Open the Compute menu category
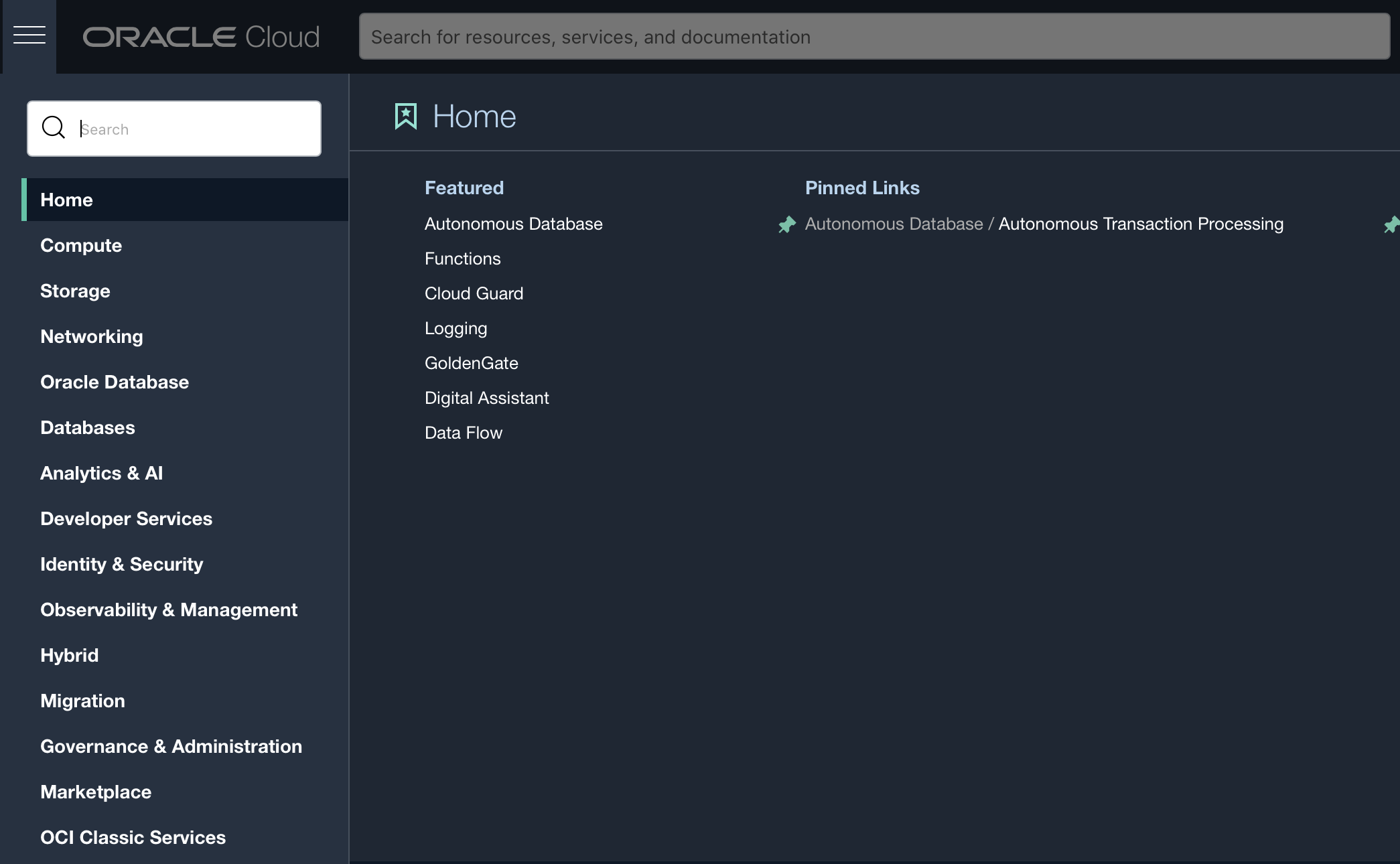Viewport: 1400px width, 864px height. click(x=81, y=245)
